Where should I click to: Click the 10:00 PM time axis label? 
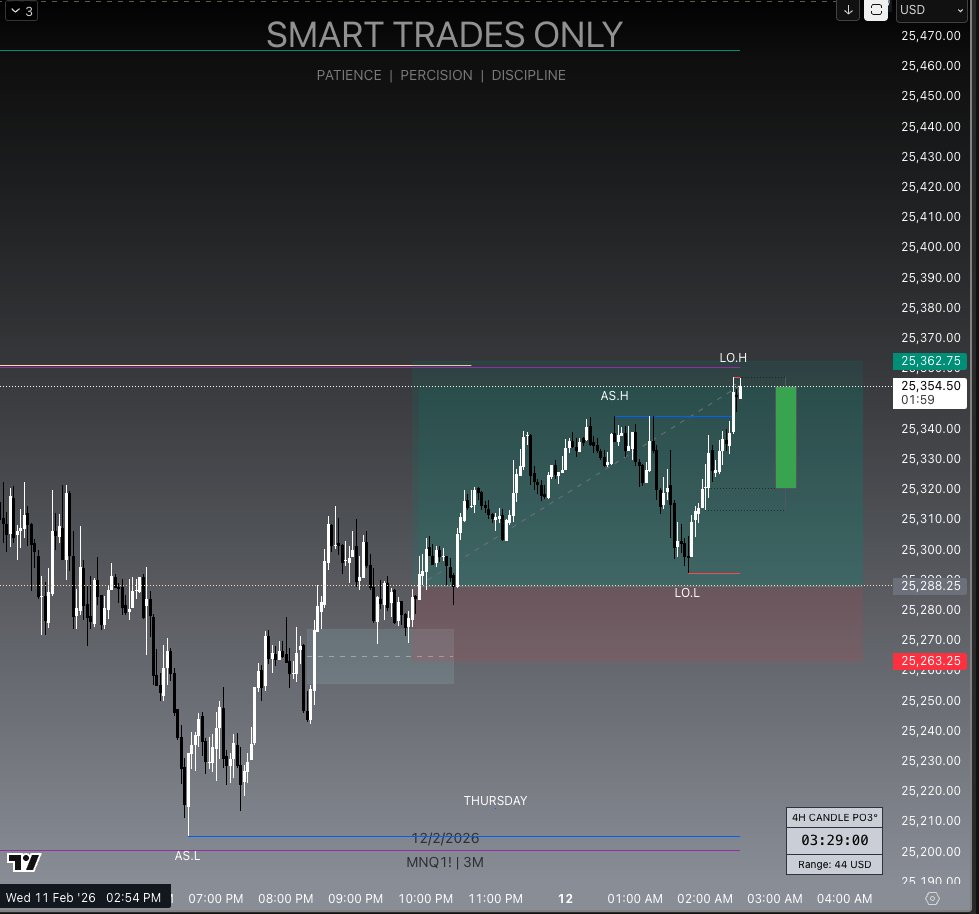425,898
